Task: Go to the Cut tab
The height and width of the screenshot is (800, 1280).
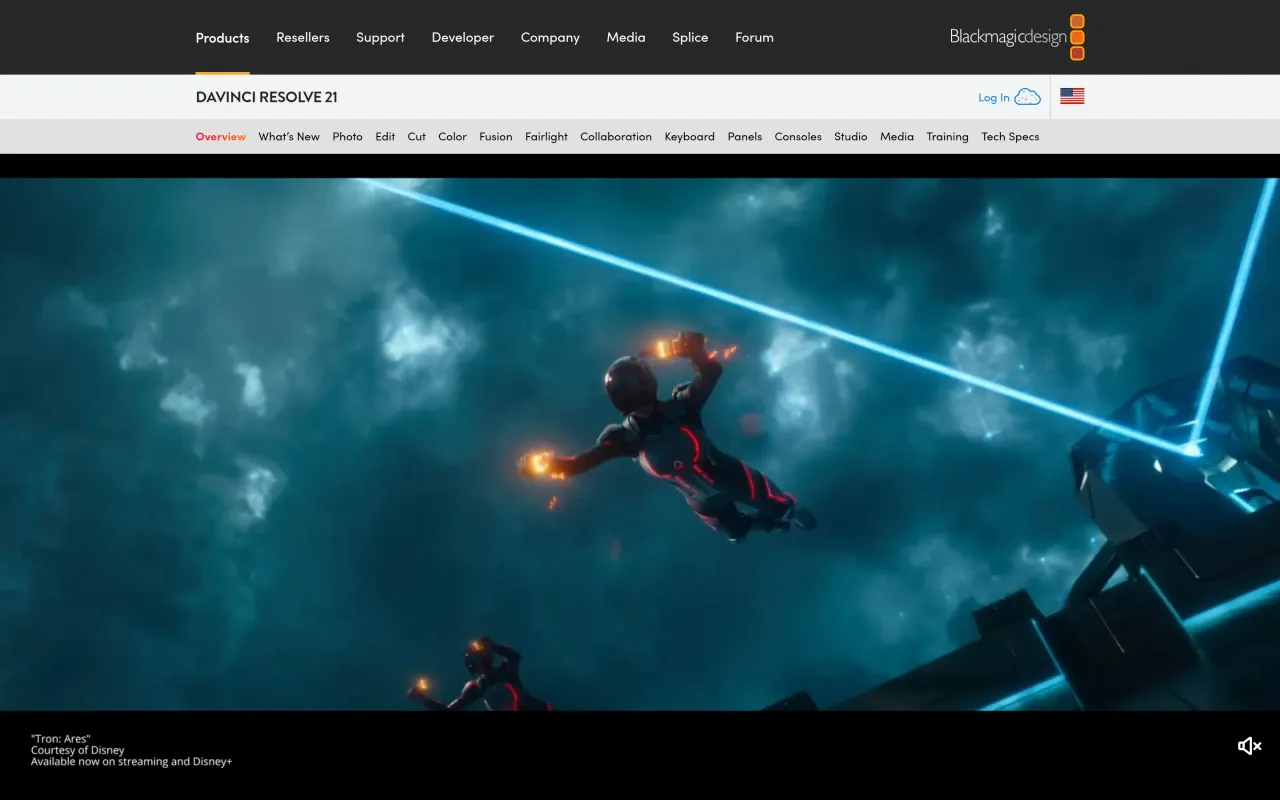Action: pos(417,137)
